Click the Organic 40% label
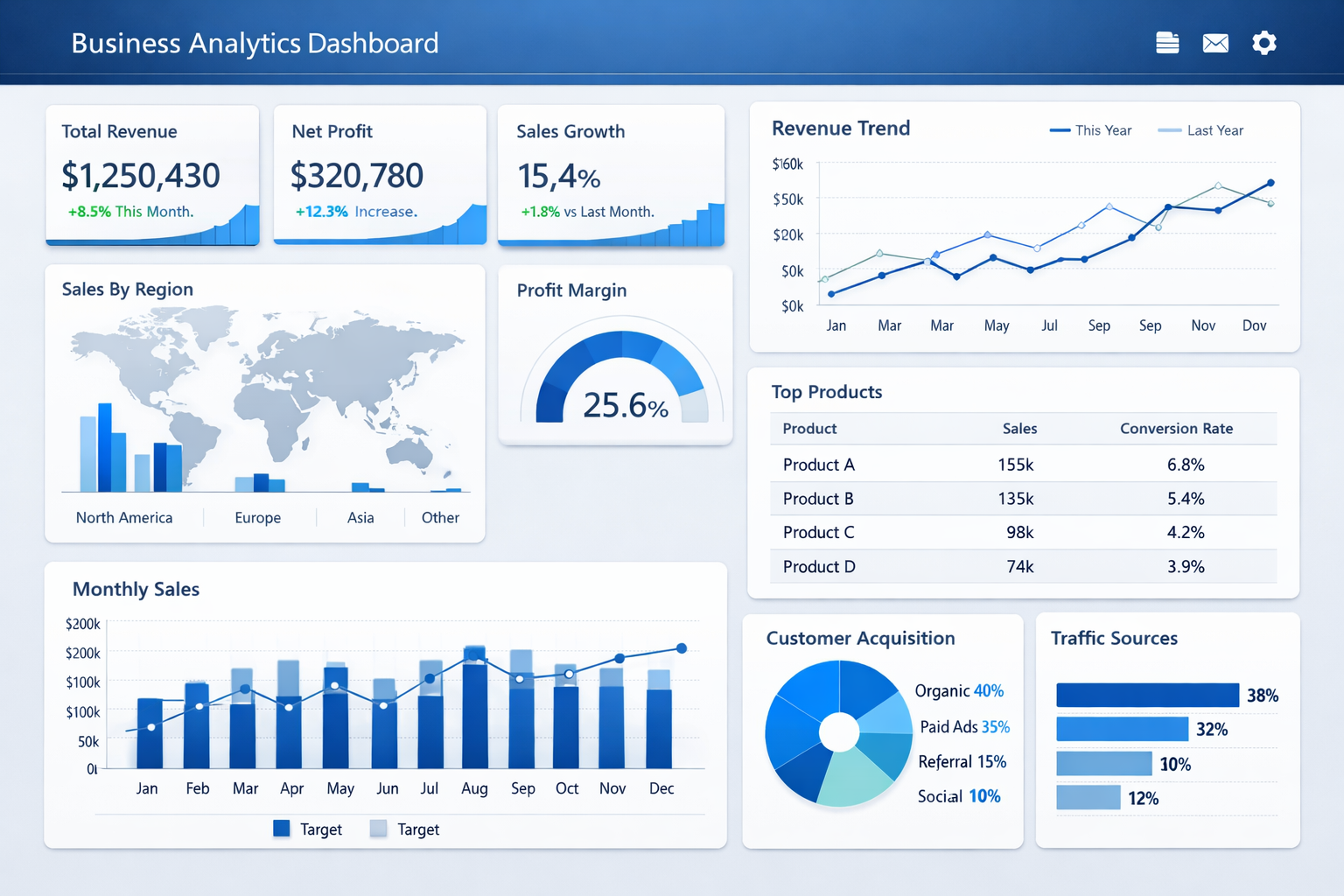The width and height of the screenshot is (1344, 896). click(x=959, y=690)
